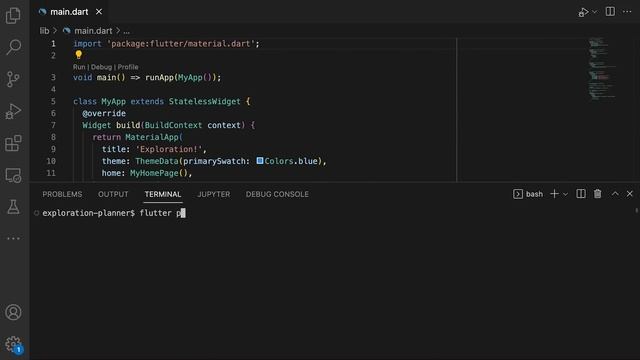Image resolution: width=640 pixels, height=360 pixels.
Task: Switch to the Jupyter panel tab
Action: pyautogui.click(x=213, y=194)
